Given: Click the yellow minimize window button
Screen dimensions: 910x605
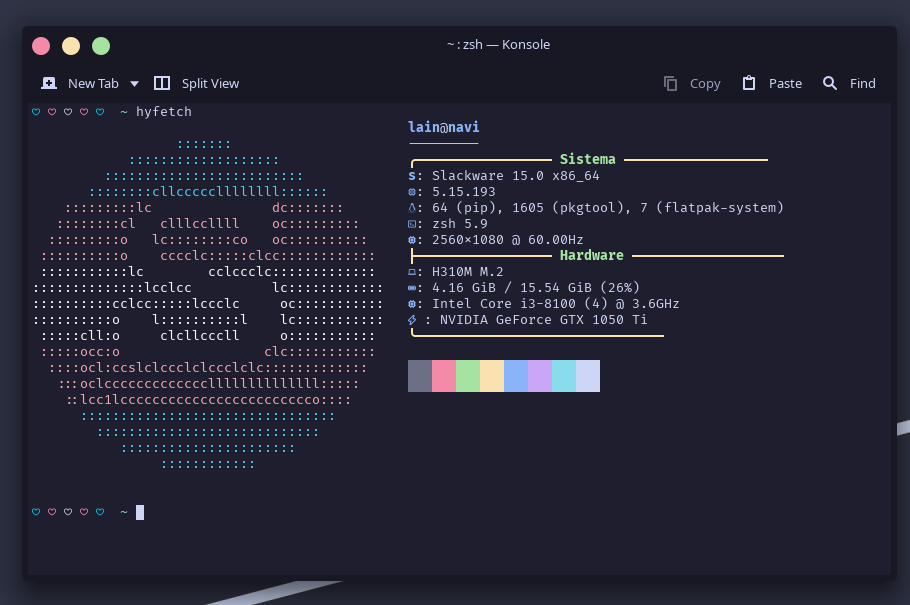Looking at the screenshot, I should click(71, 45).
